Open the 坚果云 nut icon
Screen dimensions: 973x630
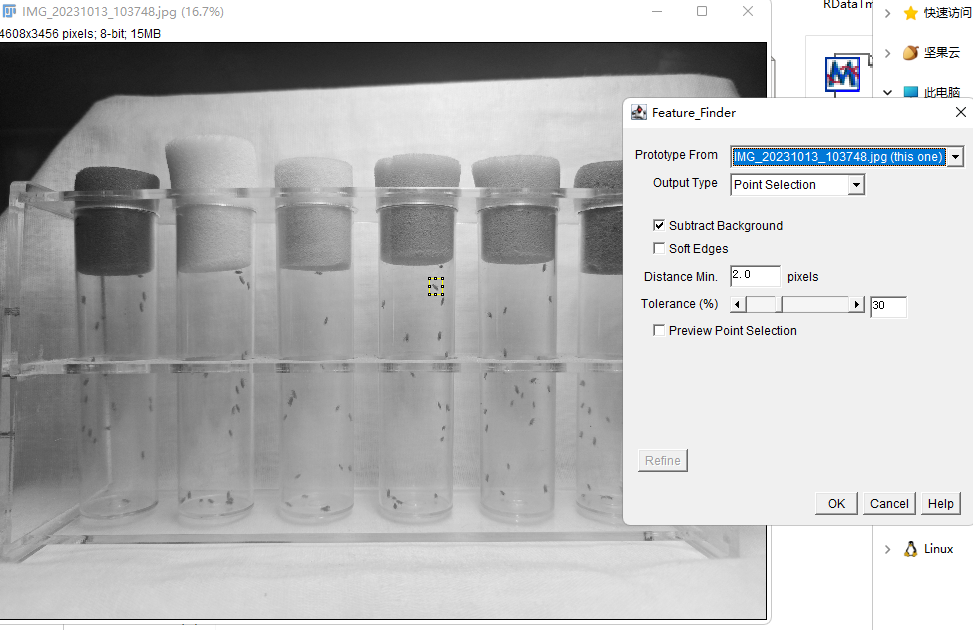click(x=910, y=53)
